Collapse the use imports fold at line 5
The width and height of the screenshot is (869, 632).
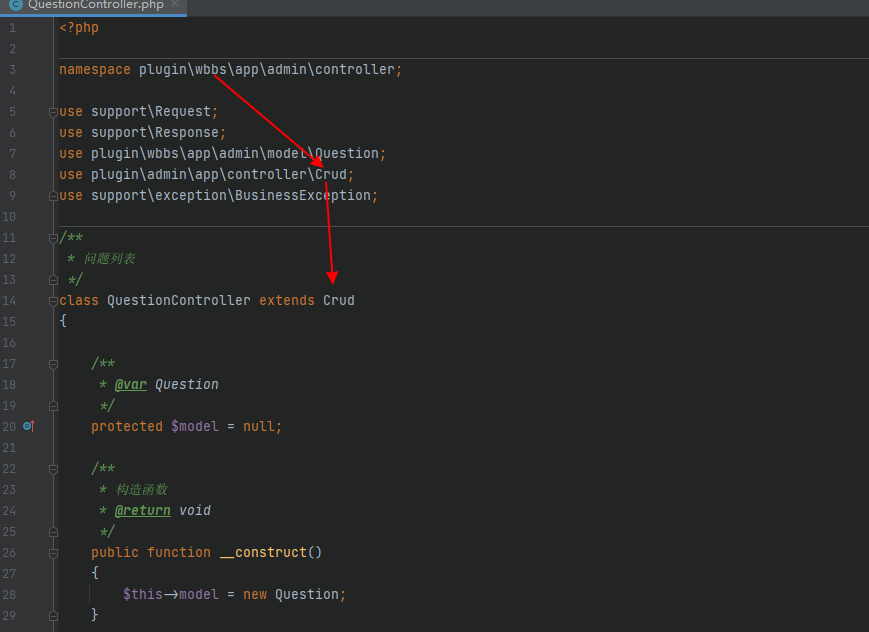[x=53, y=112]
